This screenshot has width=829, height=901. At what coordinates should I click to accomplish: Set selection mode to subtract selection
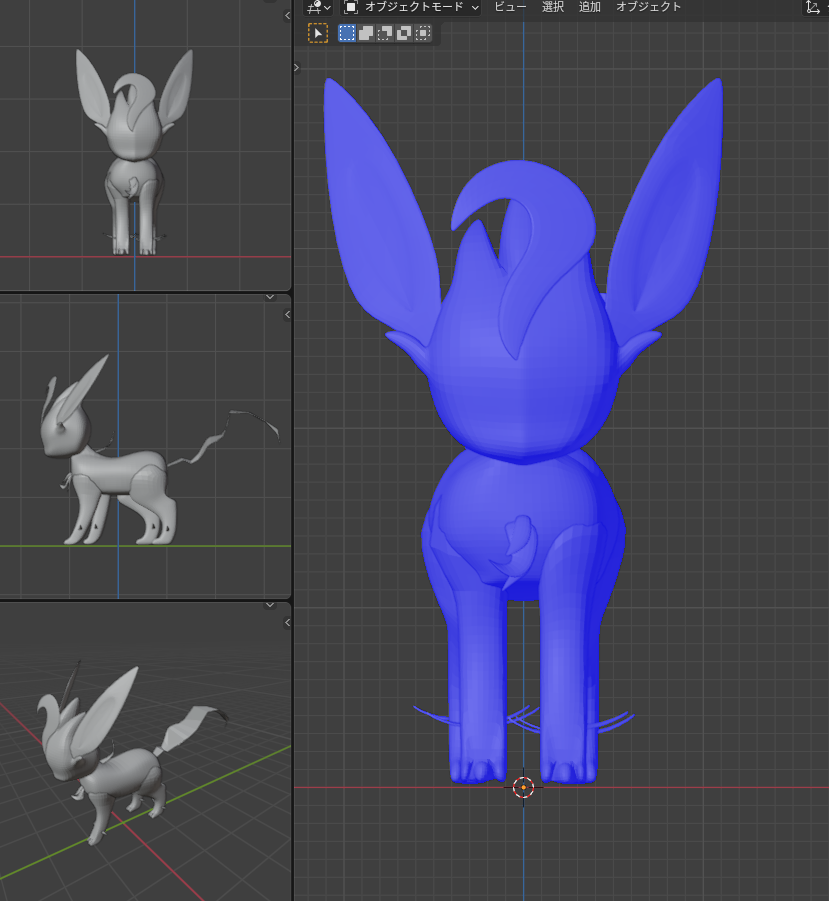point(385,33)
